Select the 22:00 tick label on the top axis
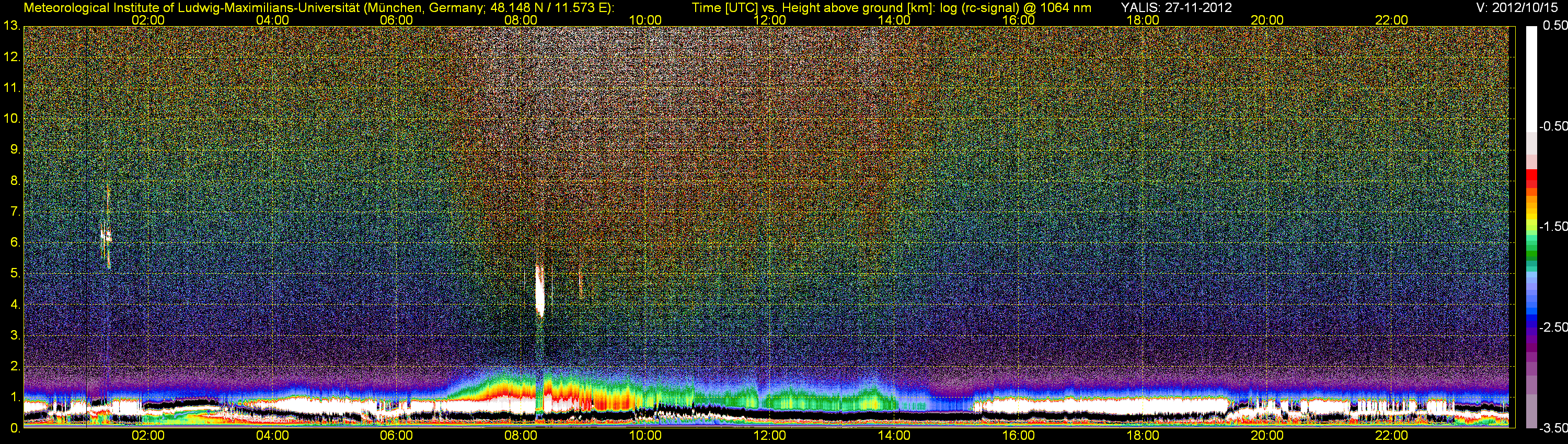Image resolution: width=1568 pixels, height=444 pixels. (x=1391, y=20)
